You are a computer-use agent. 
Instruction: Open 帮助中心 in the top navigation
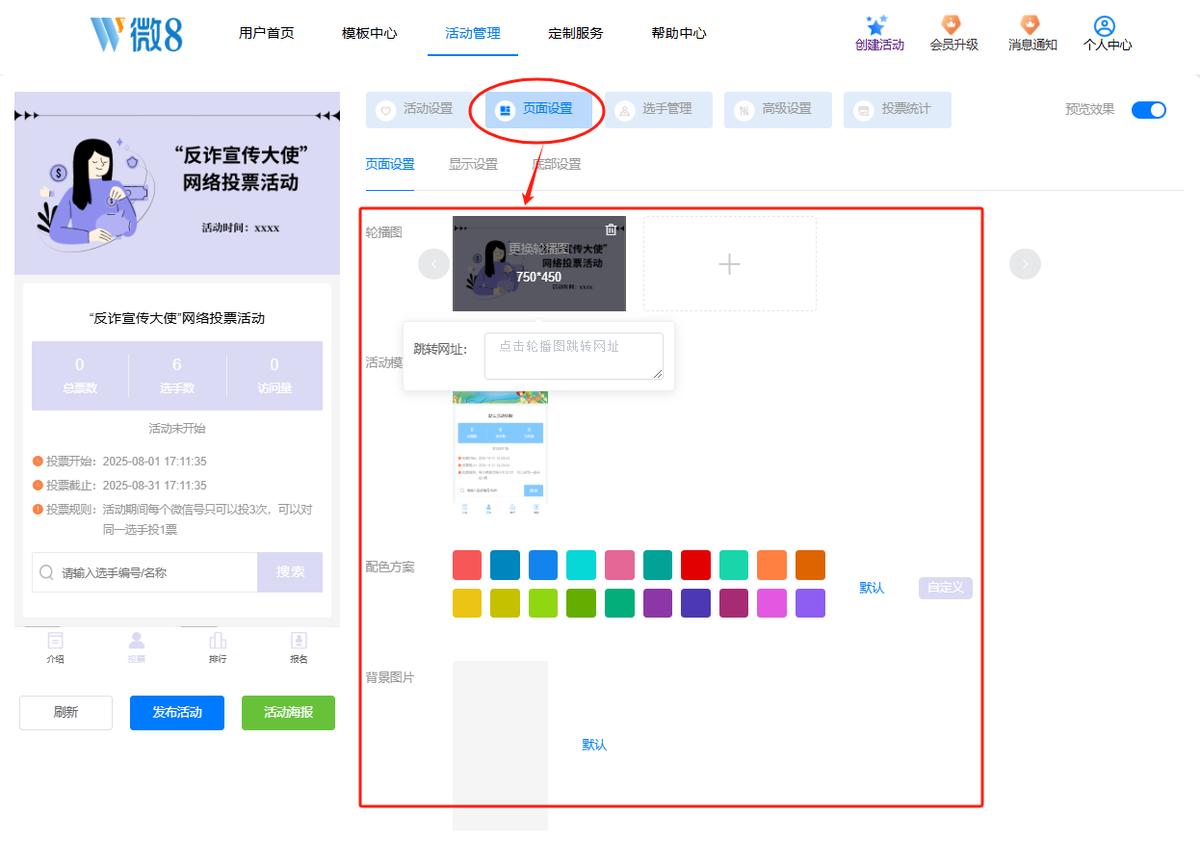[x=679, y=33]
